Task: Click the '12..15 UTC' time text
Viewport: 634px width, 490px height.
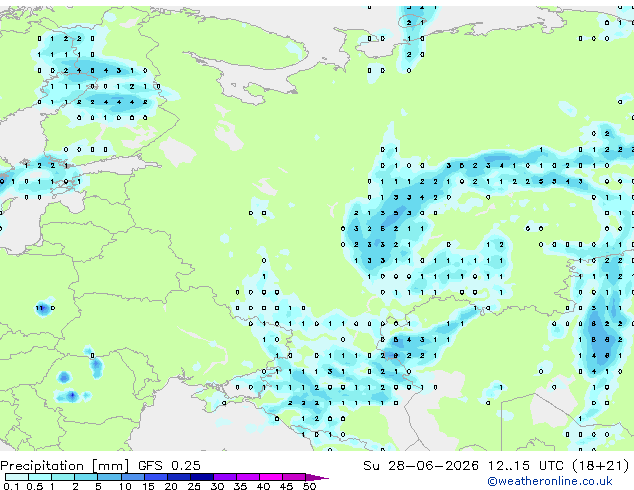Action: (x=525, y=466)
